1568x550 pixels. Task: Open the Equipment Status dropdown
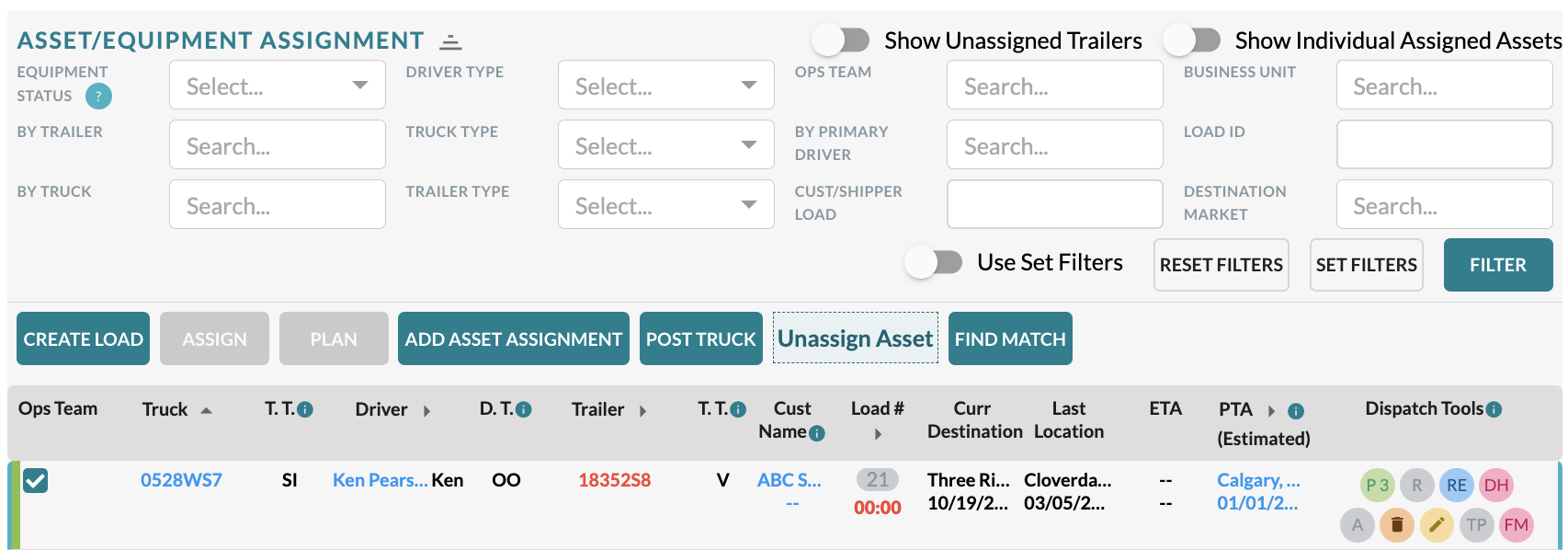(278, 85)
